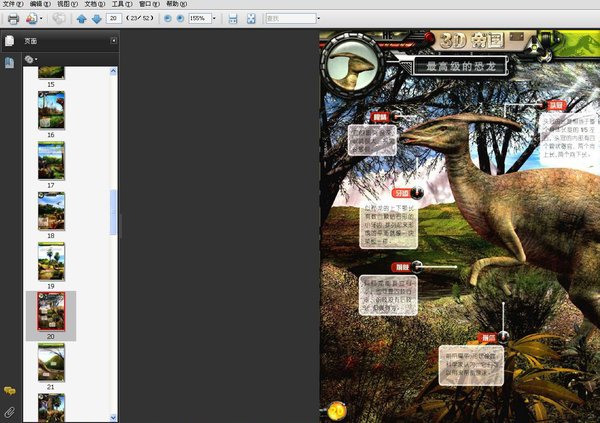Click the 页面 panel header document icon
Screen dimensions: 600x423
click(x=10, y=41)
